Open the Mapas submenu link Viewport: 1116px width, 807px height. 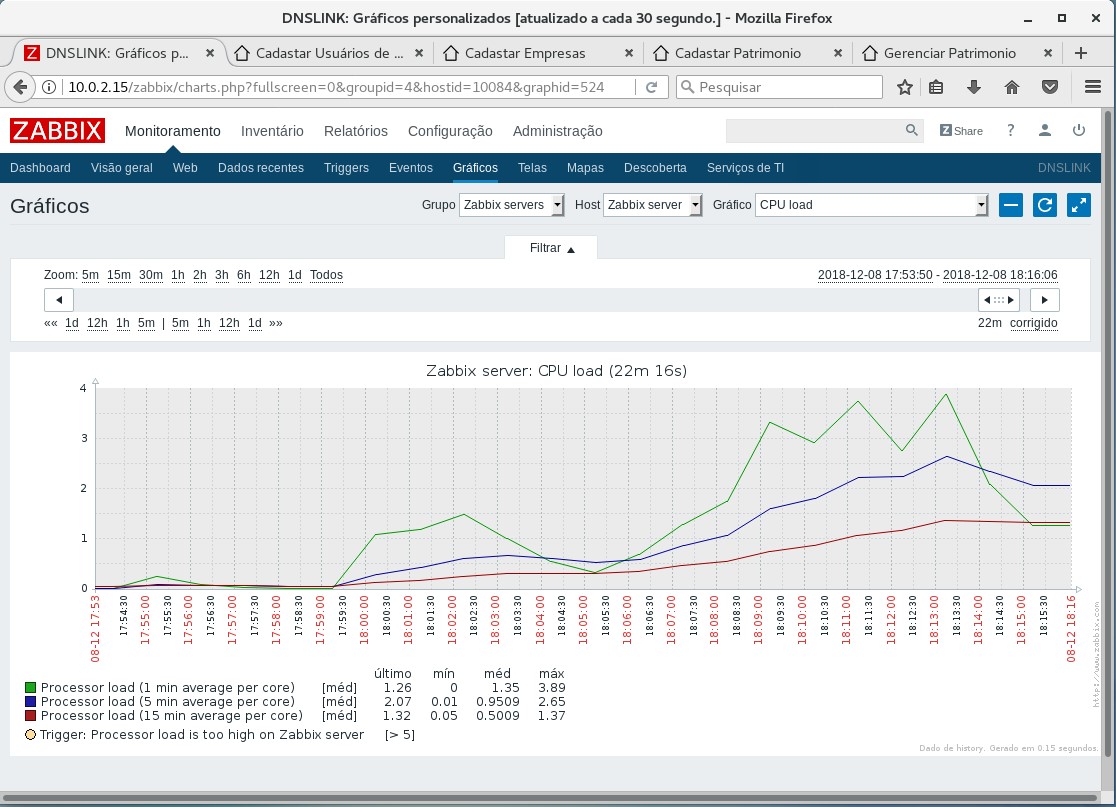[x=585, y=168]
